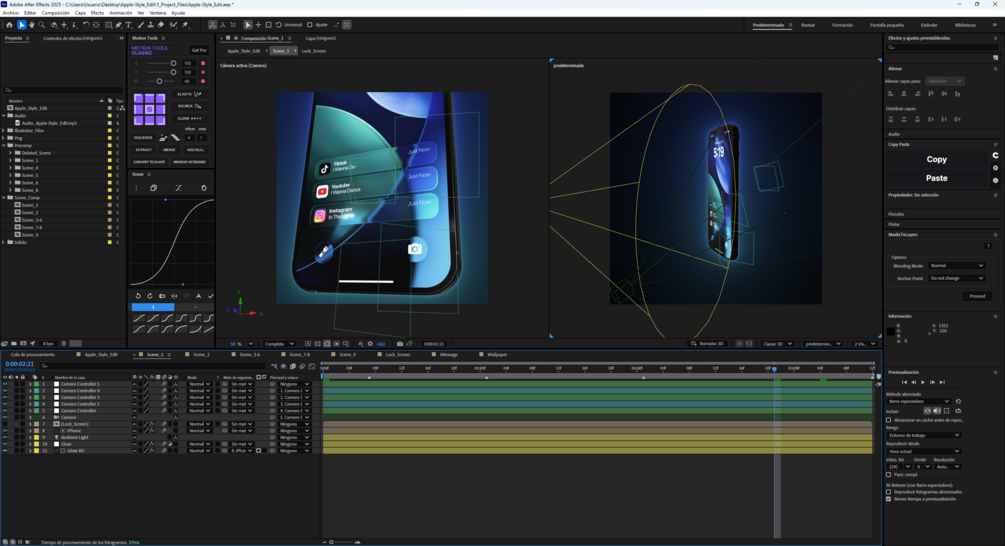Check Almacenar en caché antes de reproducir
This screenshot has width=1005, height=546.
888,420
